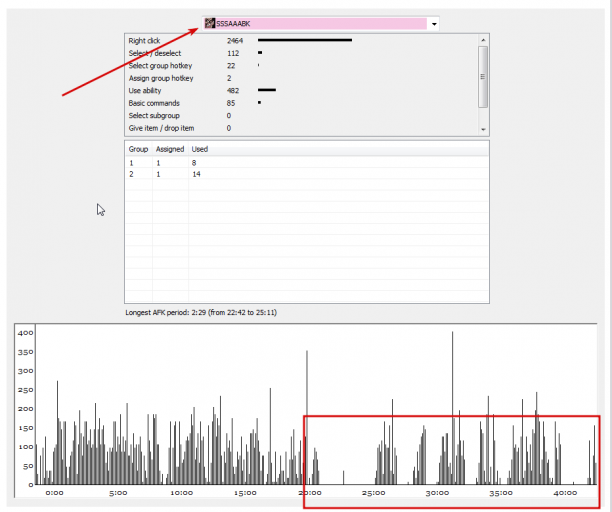The height and width of the screenshot is (512, 612).
Task: Click the Used value 8 cell
Action: click(194, 163)
